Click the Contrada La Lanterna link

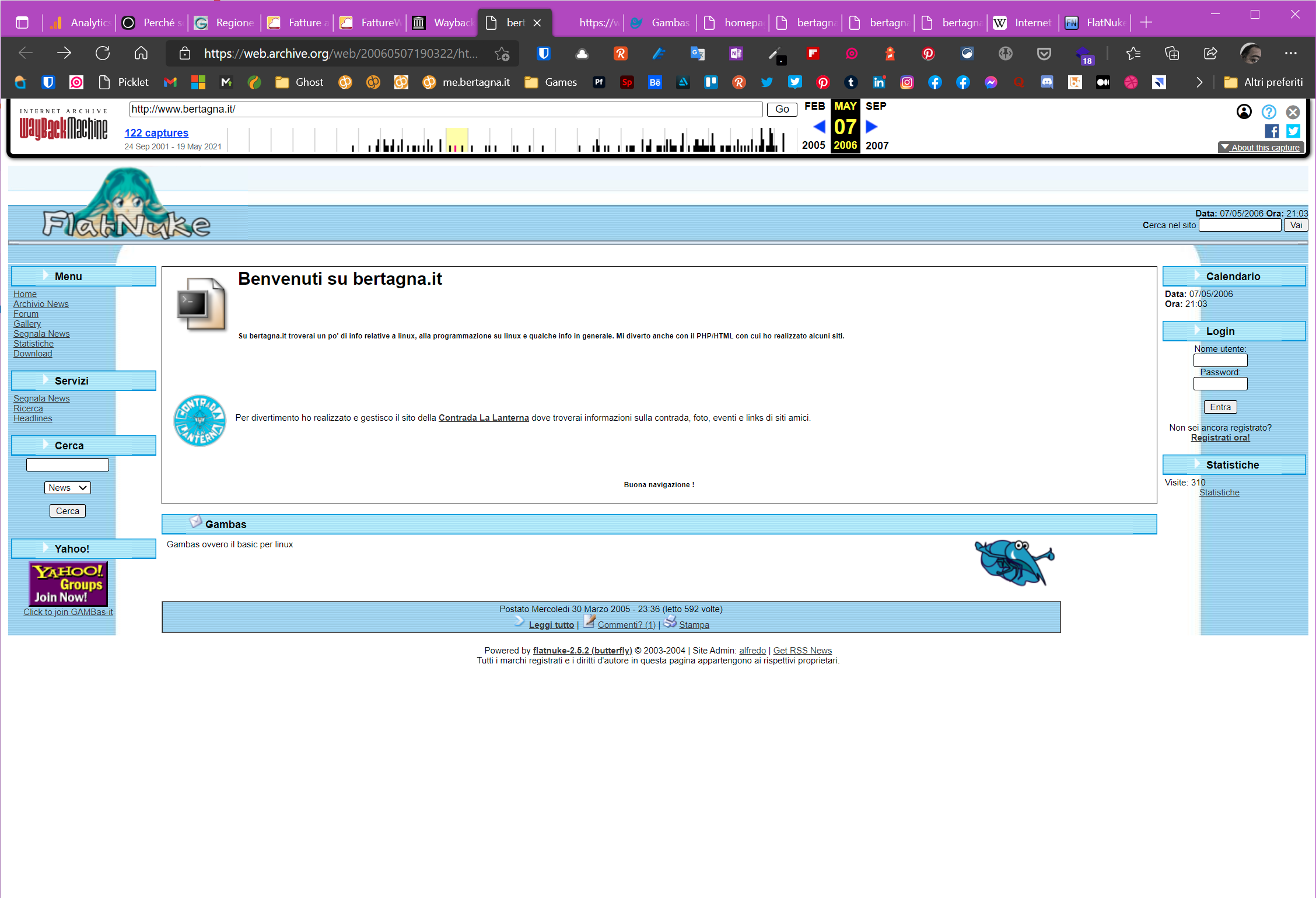click(x=483, y=418)
